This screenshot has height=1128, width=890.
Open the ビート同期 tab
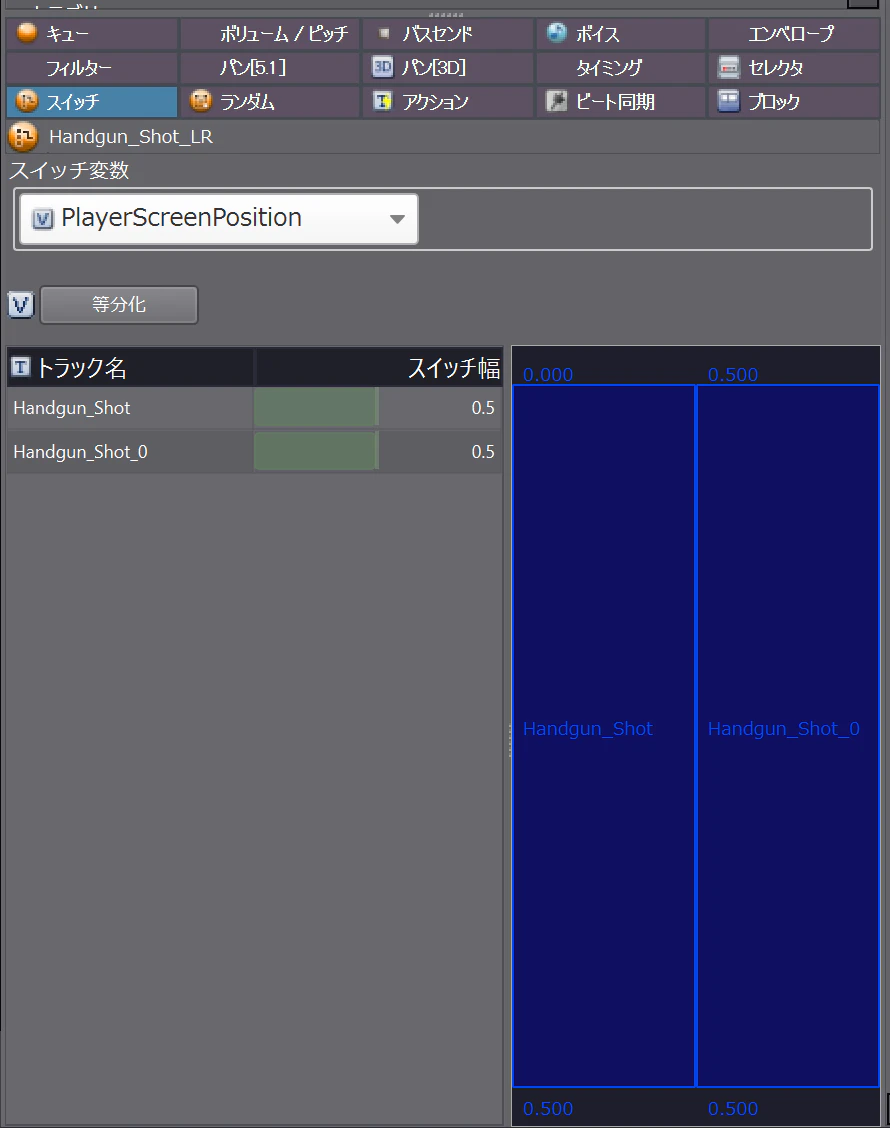(x=621, y=101)
